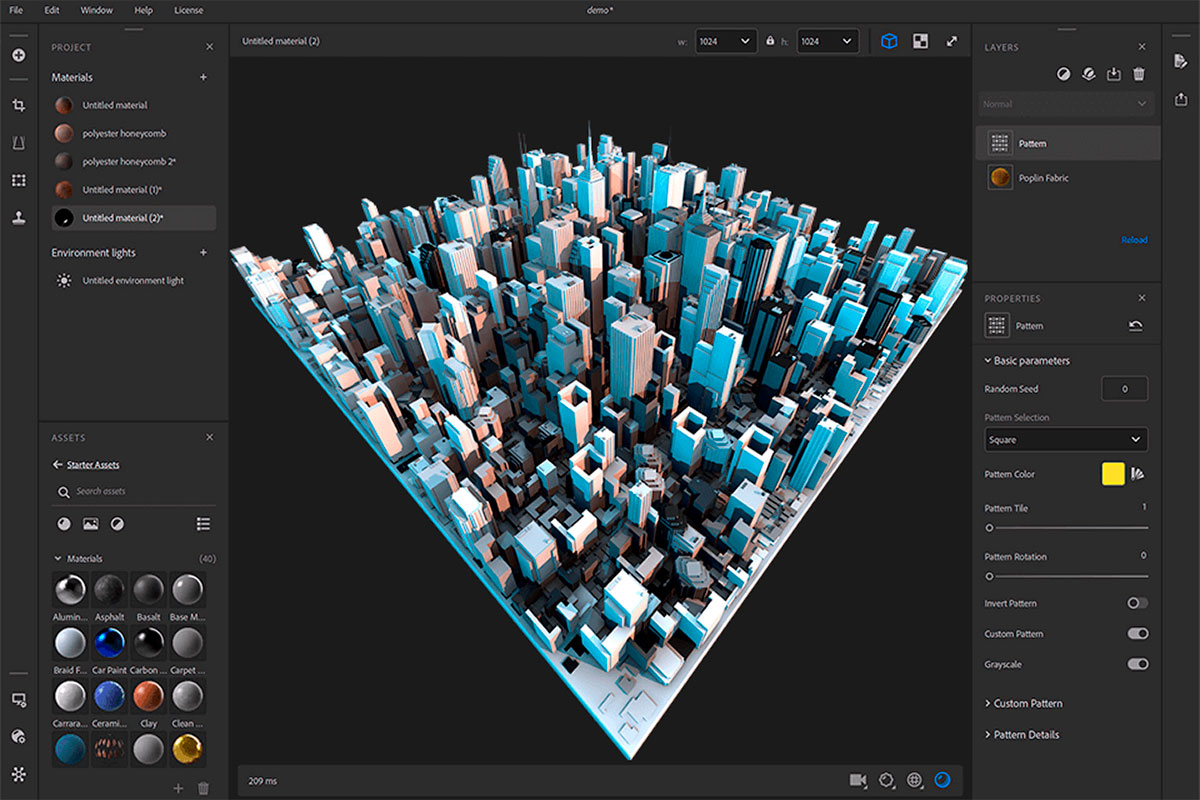Open the yellow Pattern Color swatch
Screen dimensions: 1200x800
(x=1113, y=474)
